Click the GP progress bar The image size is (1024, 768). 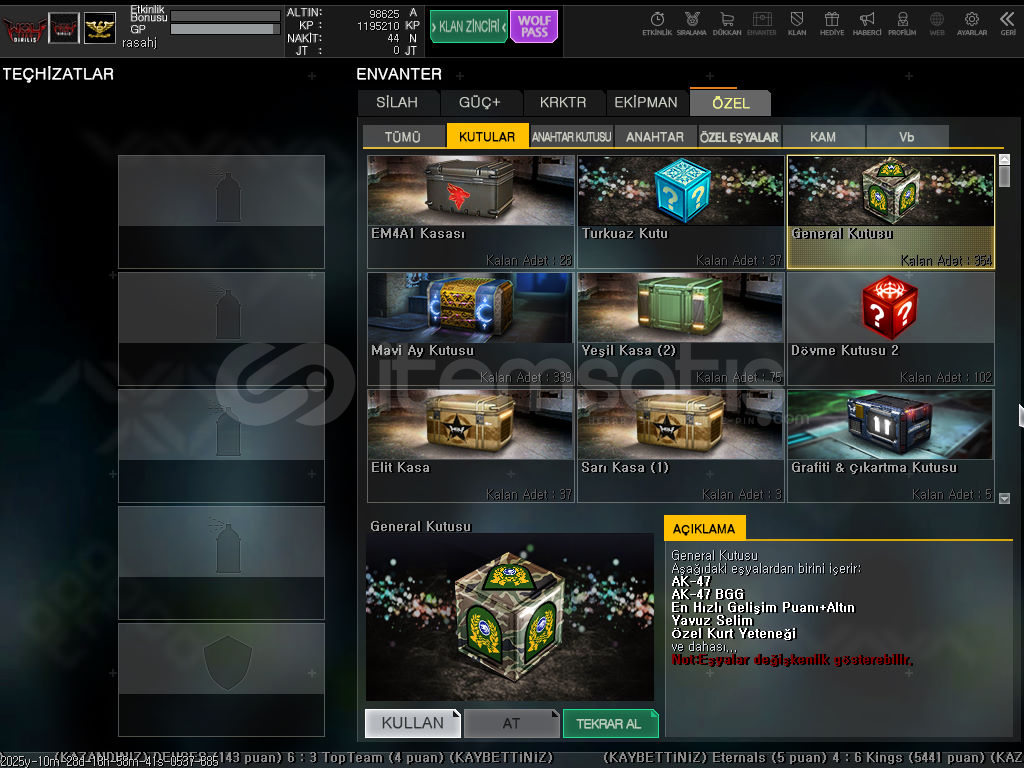coord(225,29)
